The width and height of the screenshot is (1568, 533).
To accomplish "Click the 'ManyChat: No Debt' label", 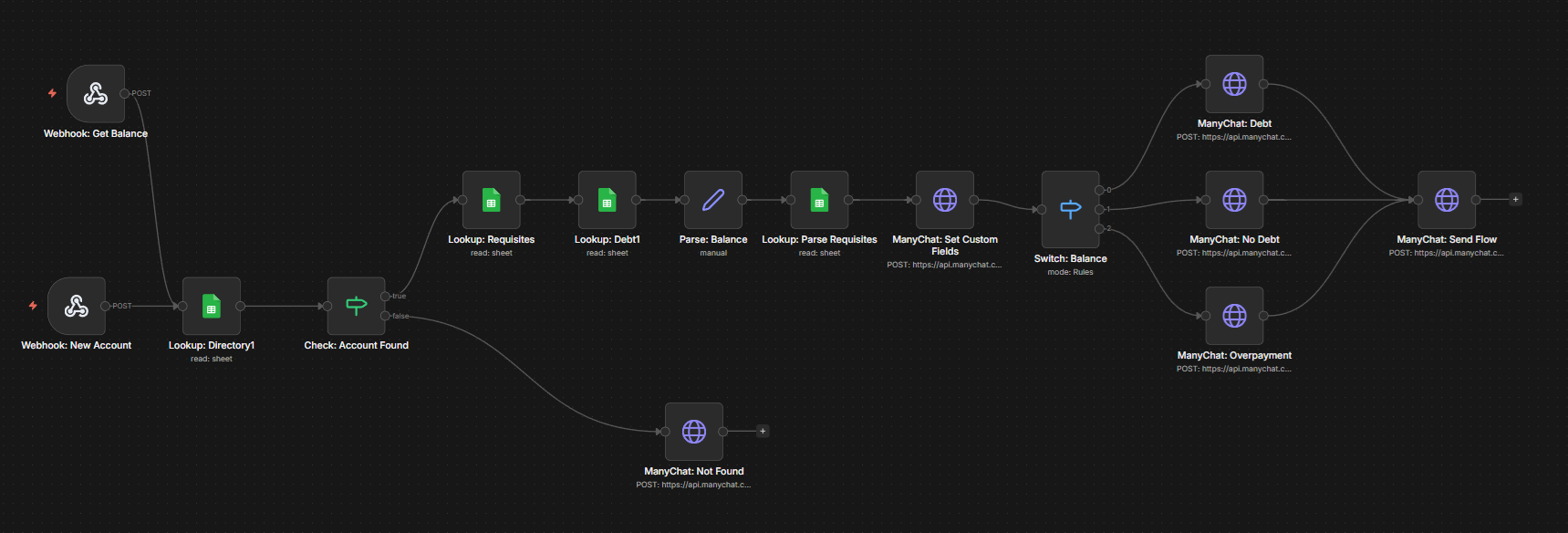I will pos(1234,239).
